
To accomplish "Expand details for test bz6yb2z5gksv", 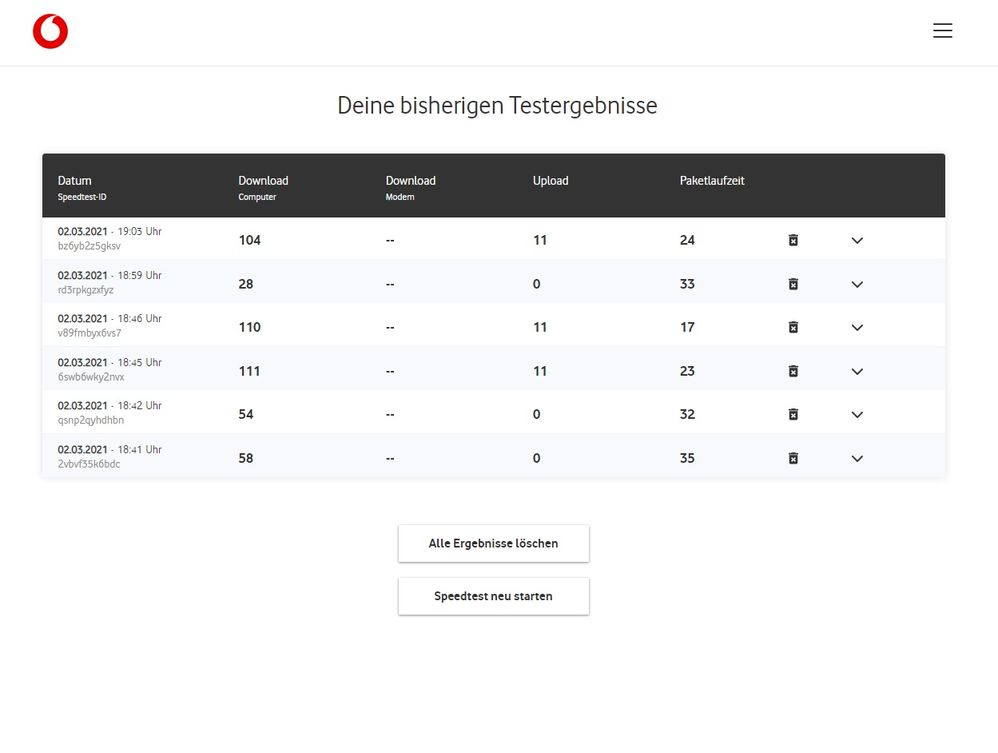I will coord(857,240).
